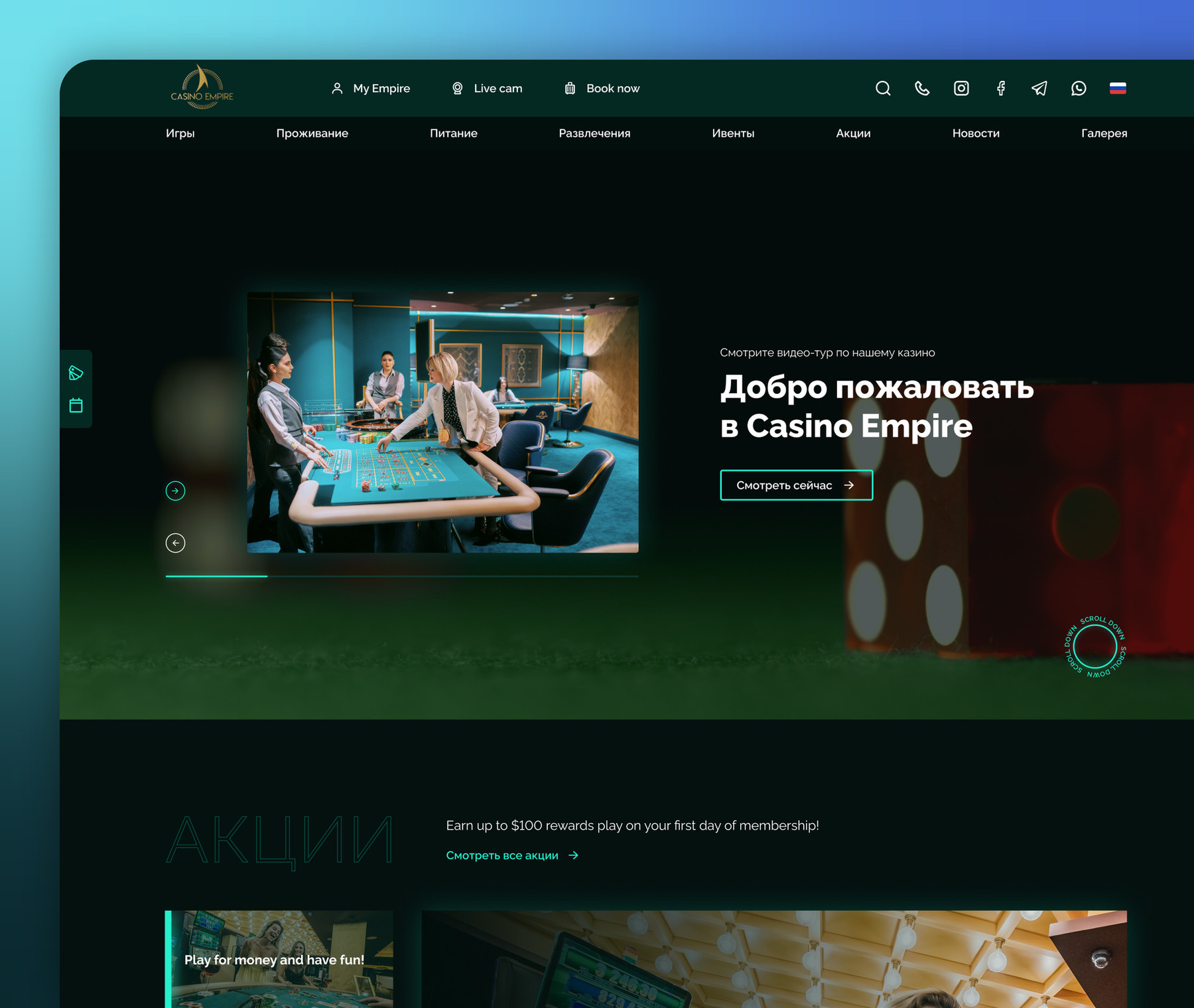Screen dimensions: 1194x1008
Task: Click the Earn up to $100 rewards text
Action: (632, 826)
